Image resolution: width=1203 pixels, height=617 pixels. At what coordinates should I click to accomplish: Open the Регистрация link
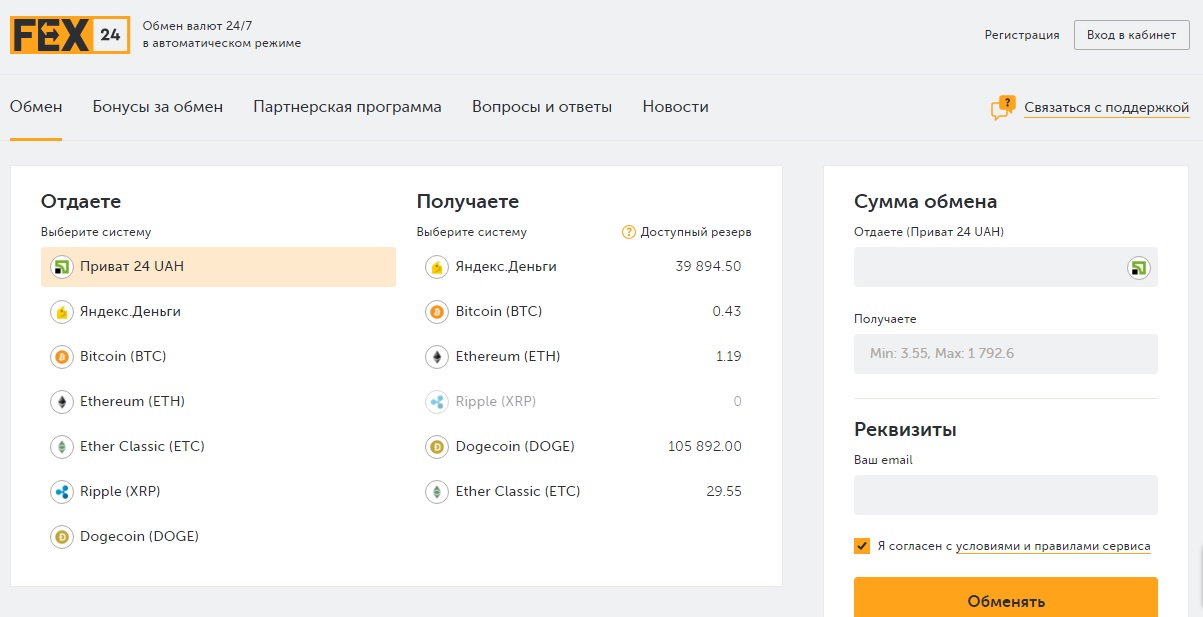tap(1021, 35)
